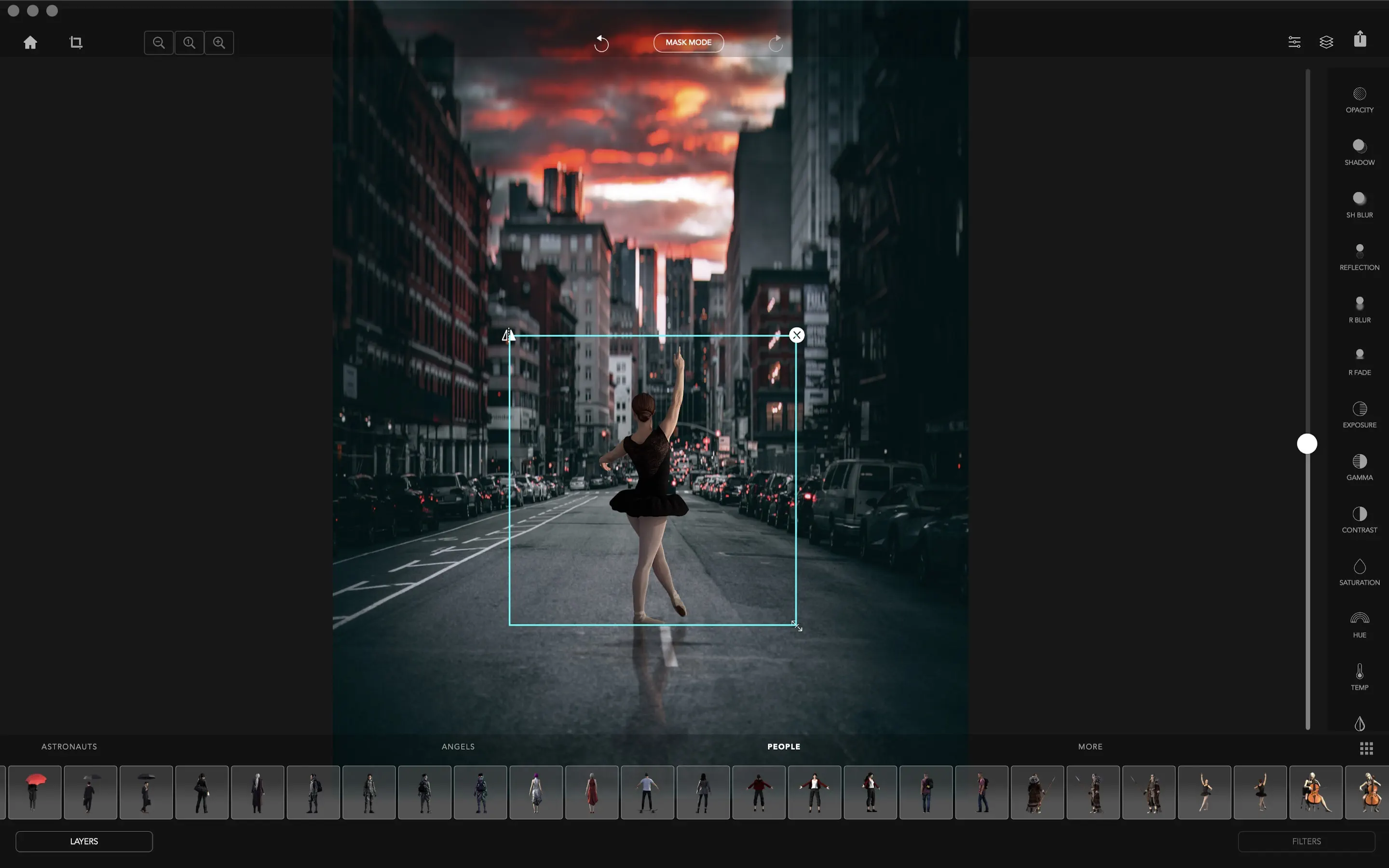Add the red umbrella person thumbnail

coord(35,792)
